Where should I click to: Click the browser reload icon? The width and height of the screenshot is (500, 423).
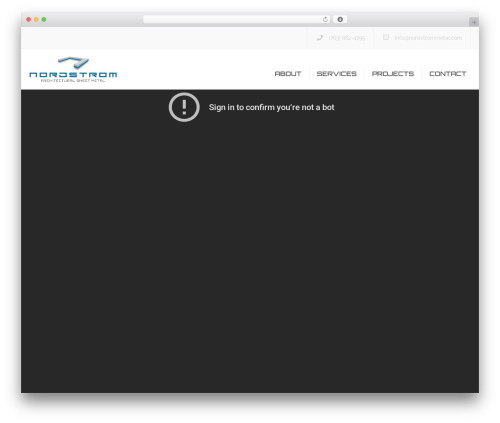(325, 19)
